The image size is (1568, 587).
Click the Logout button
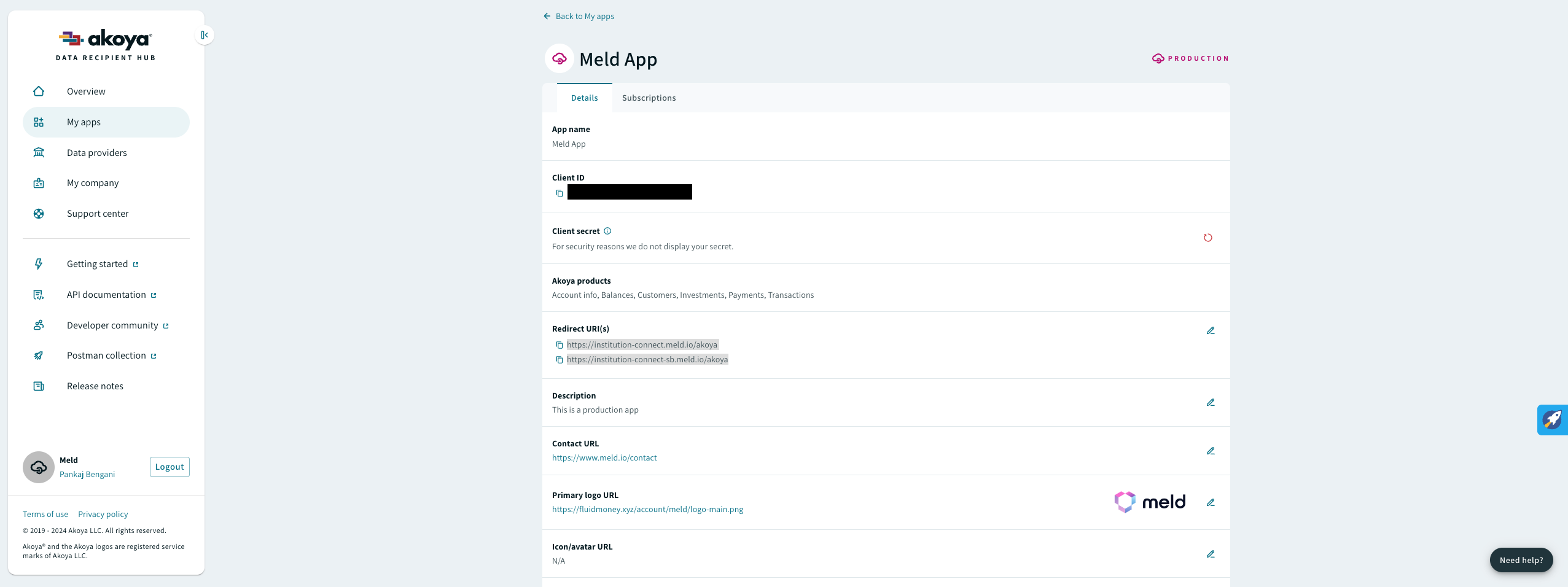(x=170, y=467)
